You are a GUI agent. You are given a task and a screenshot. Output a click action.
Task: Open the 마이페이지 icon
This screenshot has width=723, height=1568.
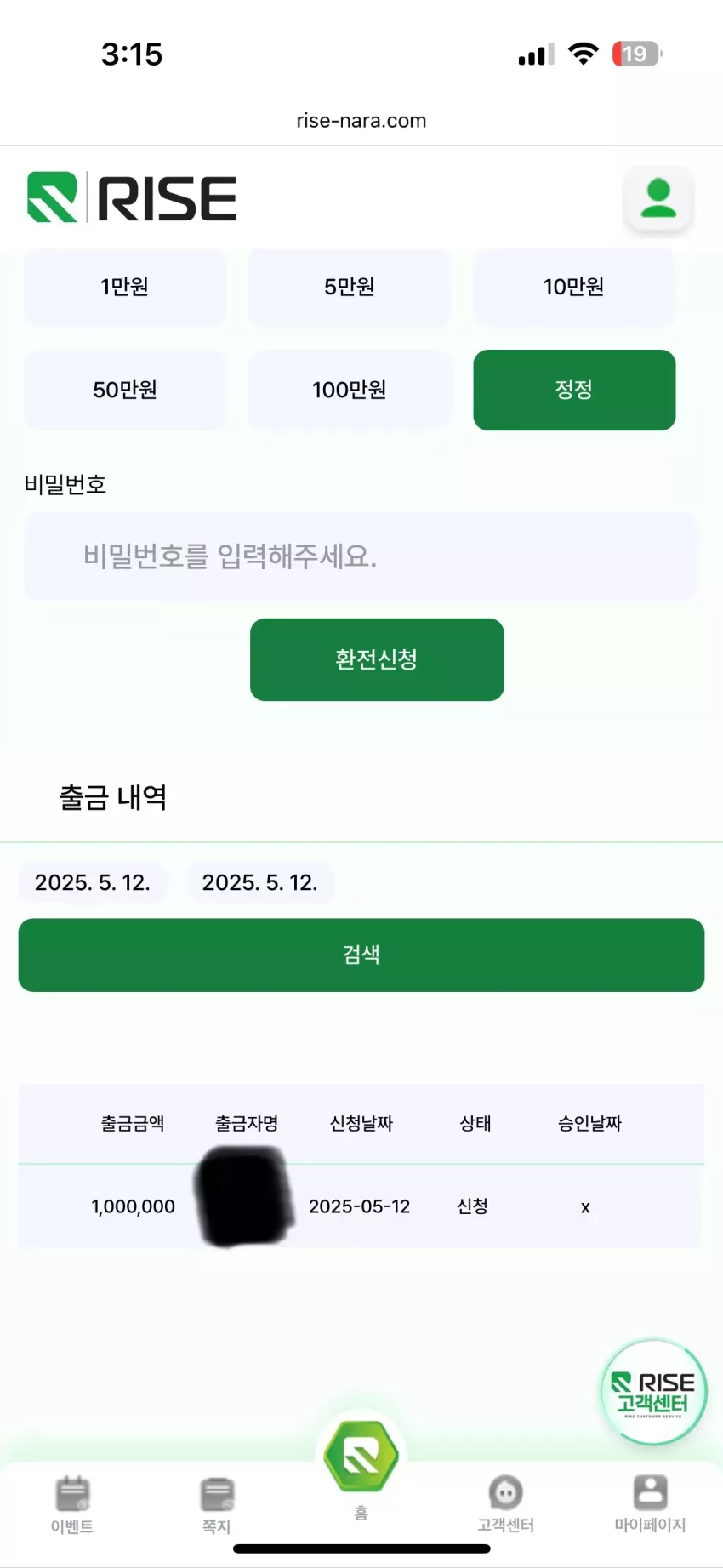coord(650,1492)
